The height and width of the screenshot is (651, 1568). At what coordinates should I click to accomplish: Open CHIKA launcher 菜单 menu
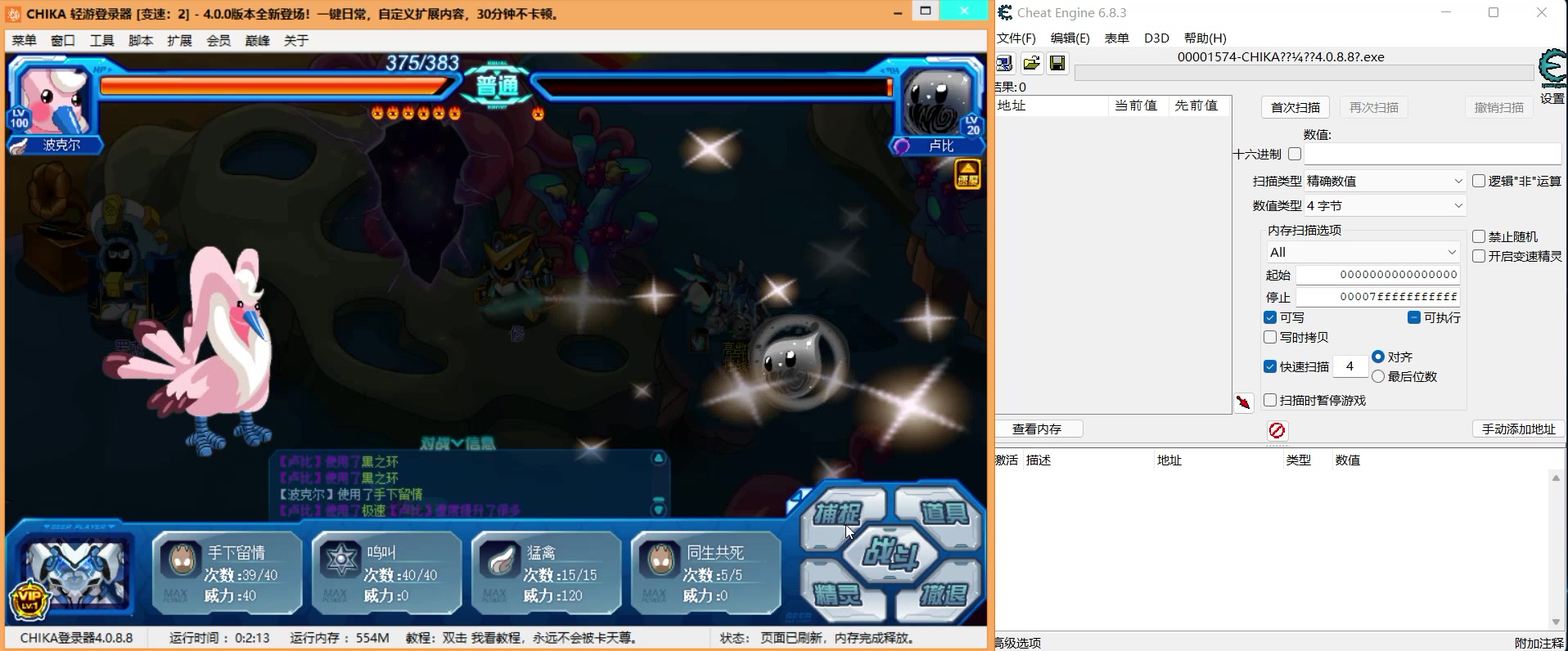25,40
